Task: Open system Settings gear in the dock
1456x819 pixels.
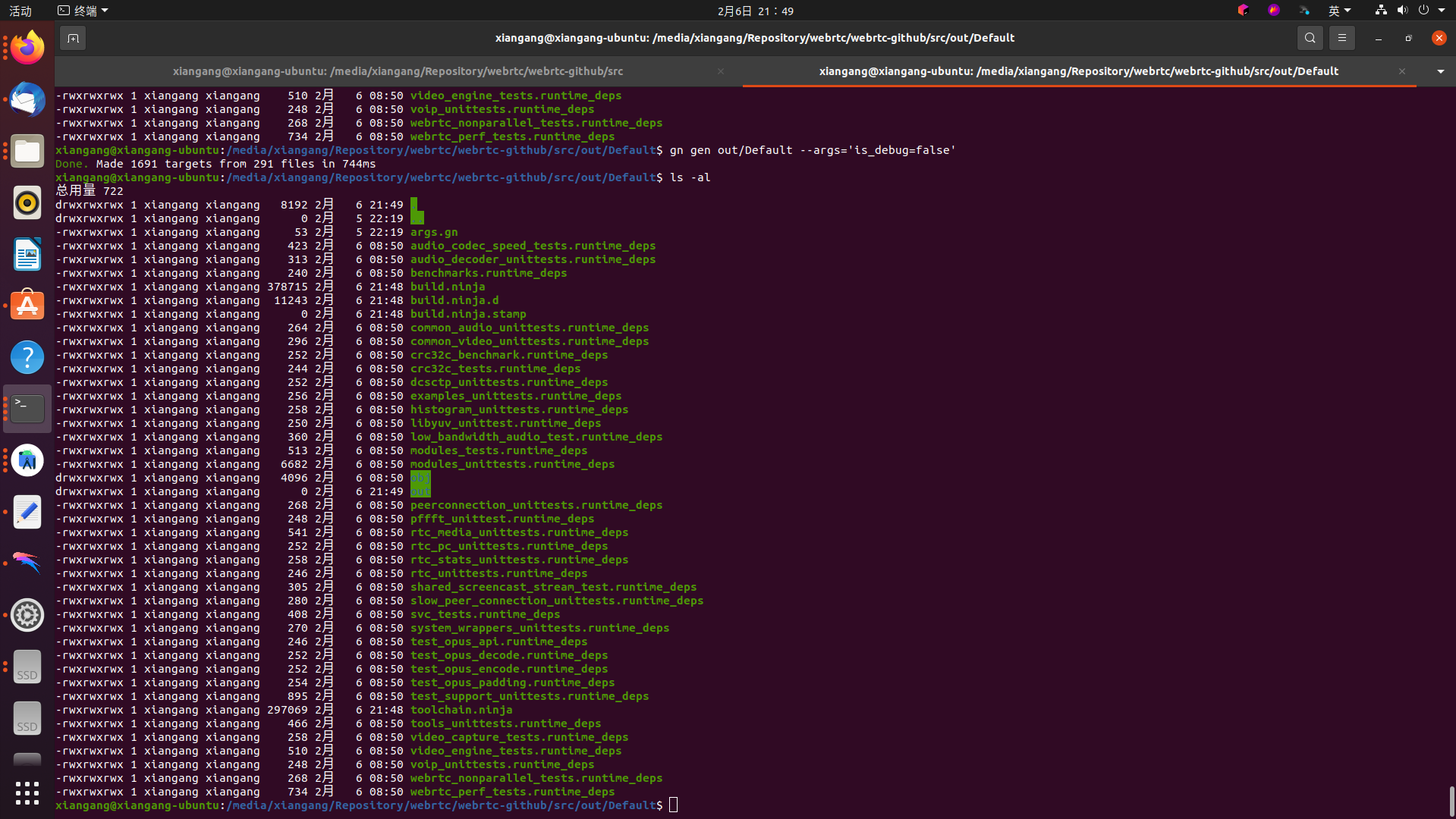Action: tap(27, 615)
